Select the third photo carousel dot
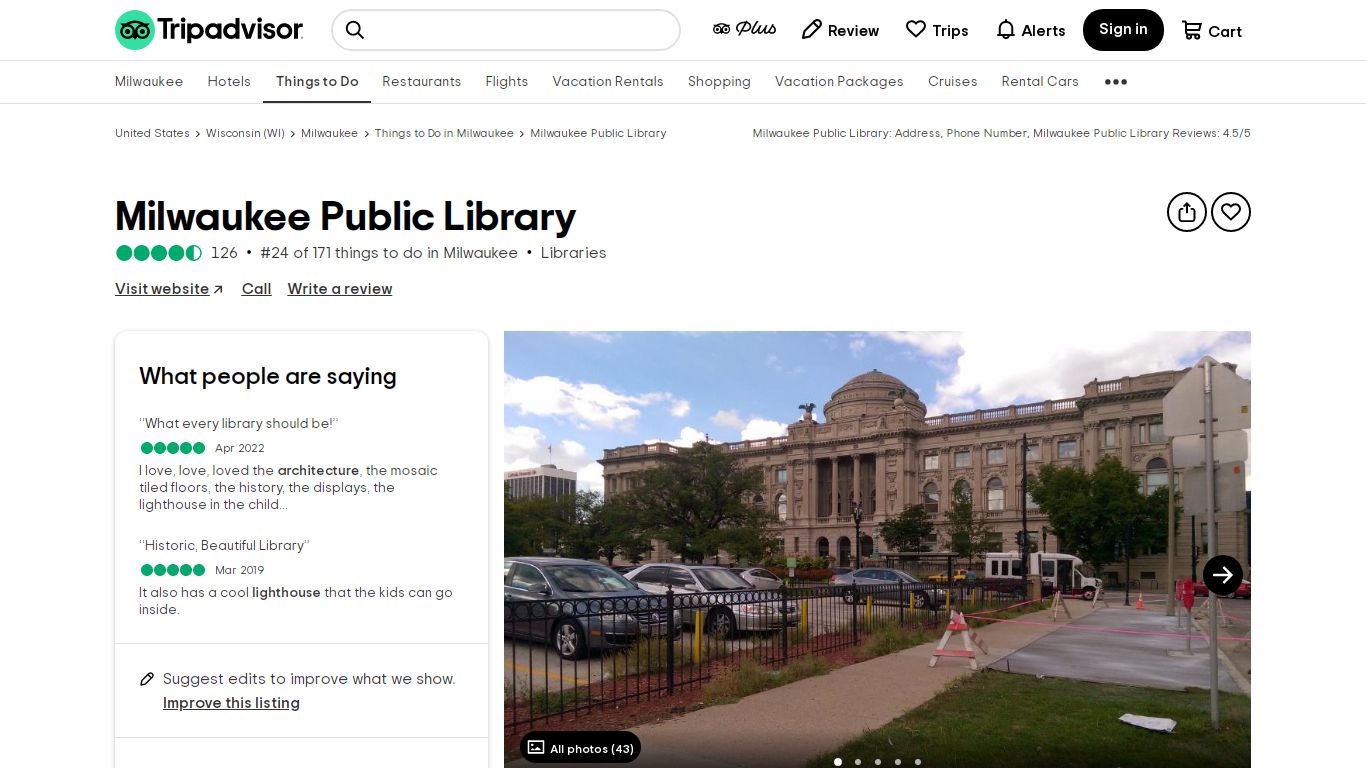The width and height of the screenshot is (1366, 768). [x=878, y=762]
